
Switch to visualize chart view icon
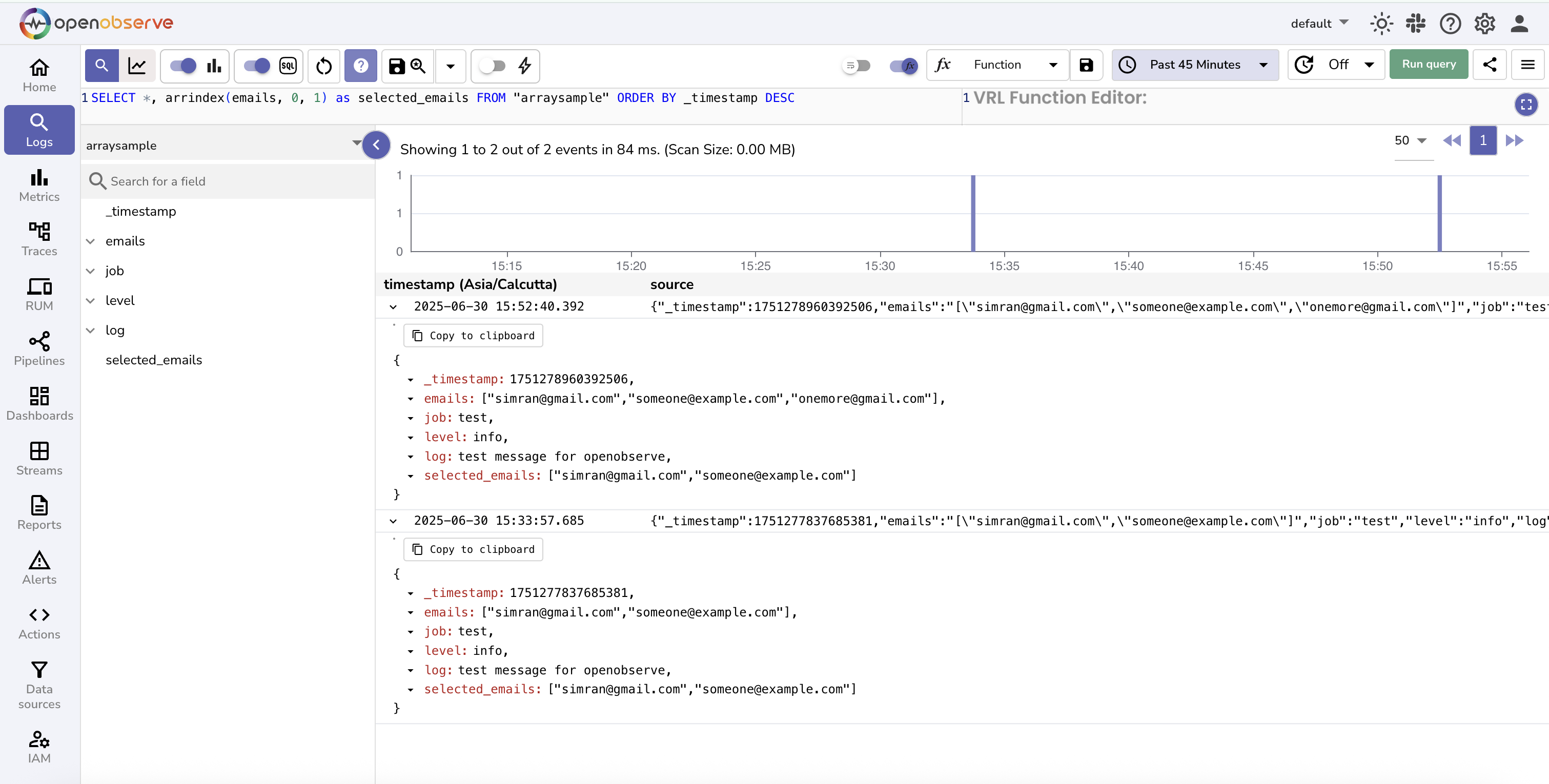137,66
